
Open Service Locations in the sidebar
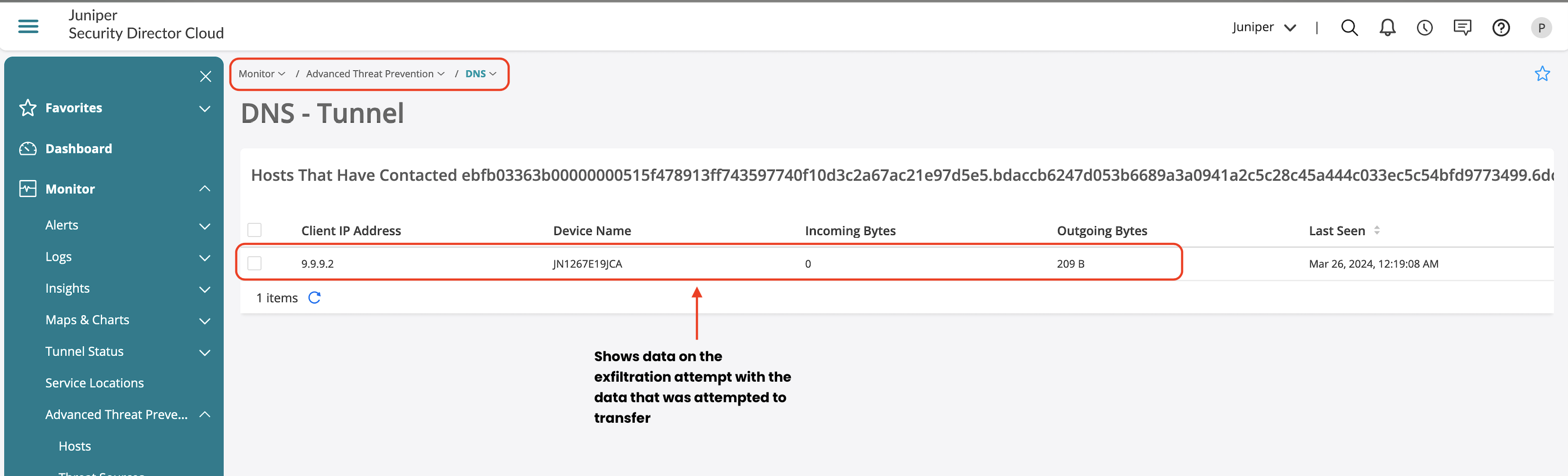tap(94, 382)
